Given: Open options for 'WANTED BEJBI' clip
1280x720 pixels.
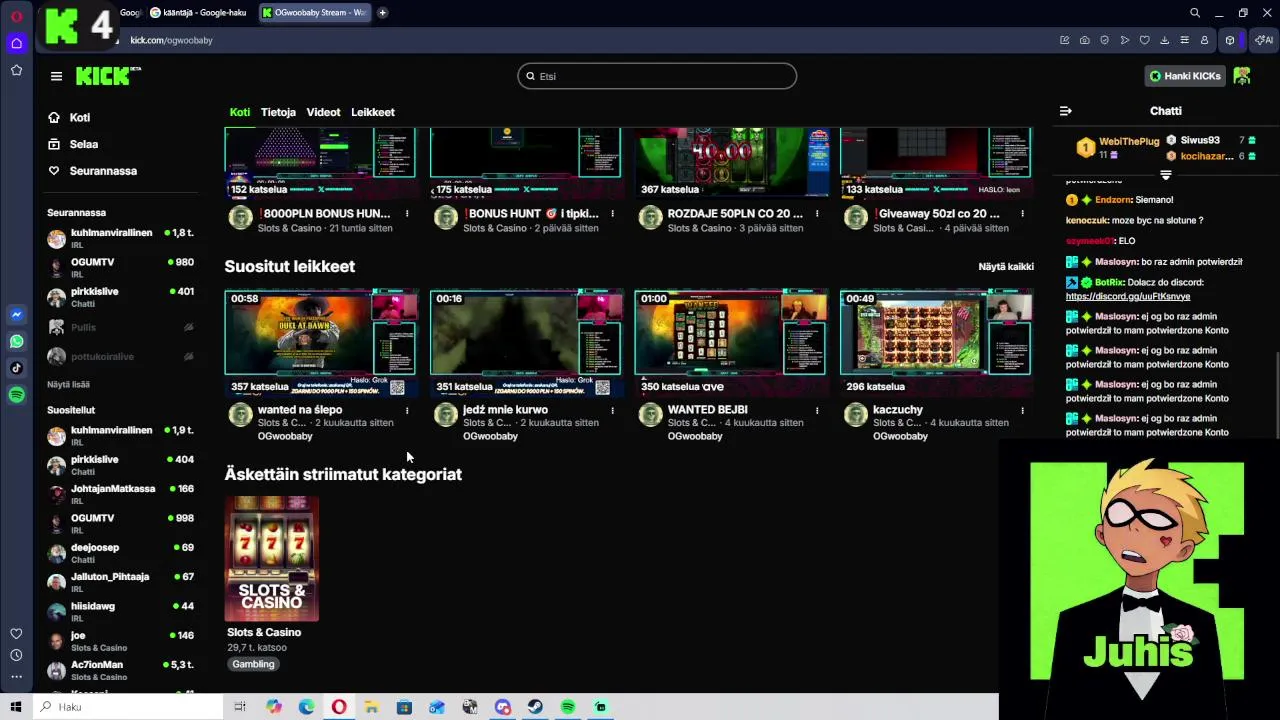Looking at the screenshot, I should (817, 410).
